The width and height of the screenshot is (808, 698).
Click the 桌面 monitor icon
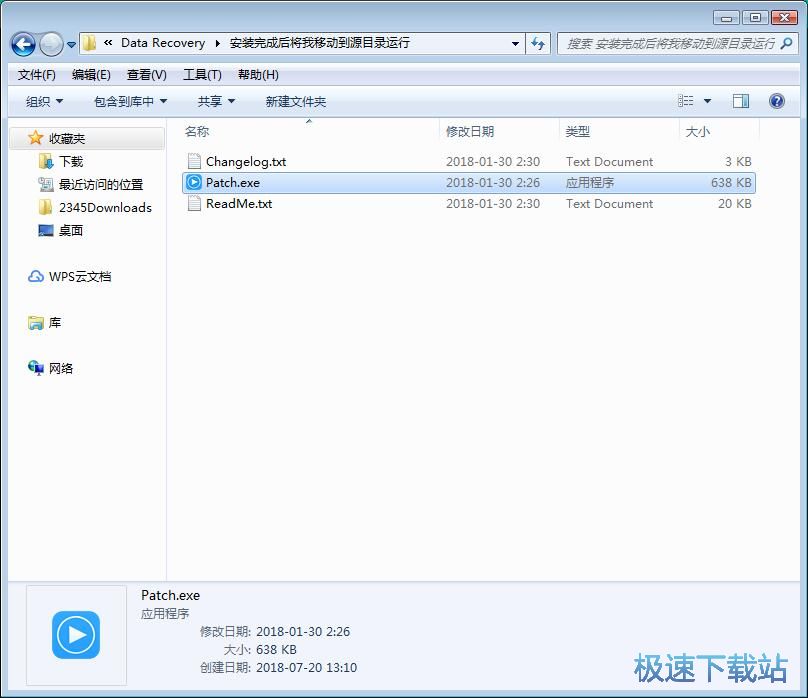click(46, 230)
